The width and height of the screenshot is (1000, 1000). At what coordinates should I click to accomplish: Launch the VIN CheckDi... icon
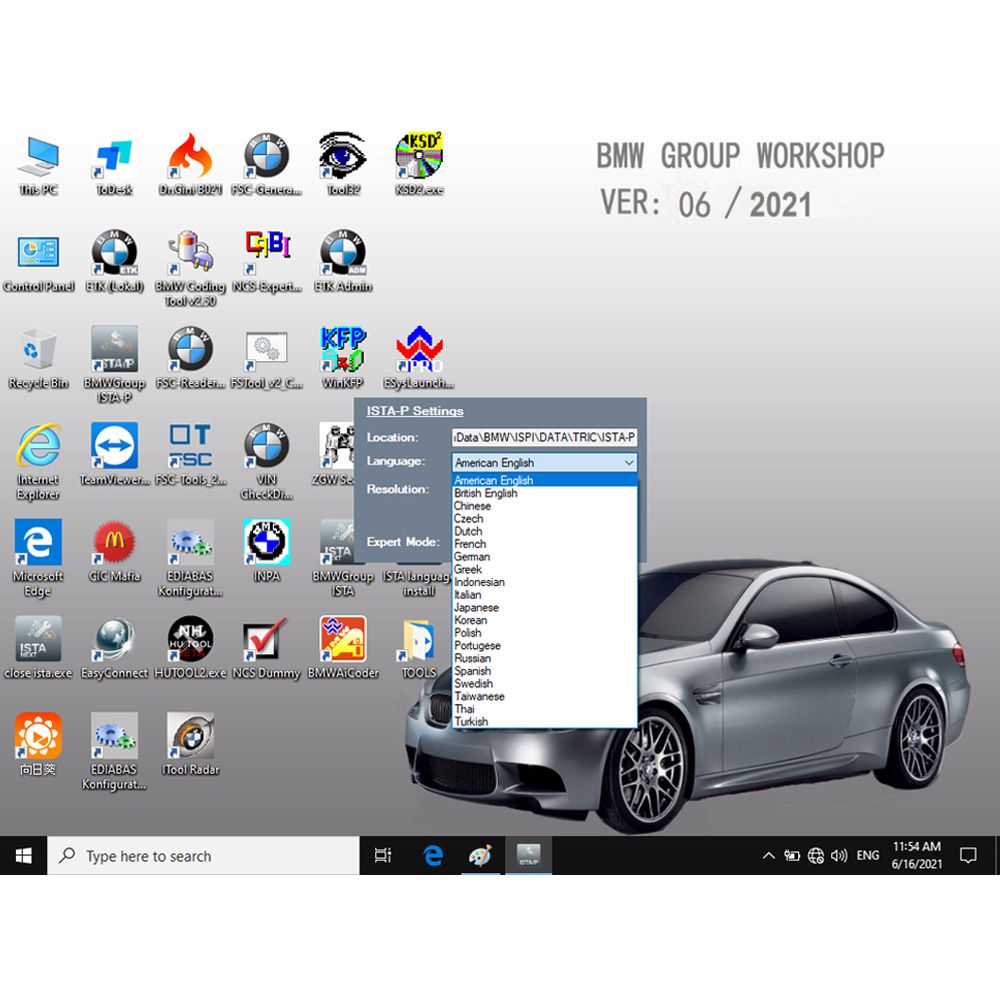pos(267,461)
